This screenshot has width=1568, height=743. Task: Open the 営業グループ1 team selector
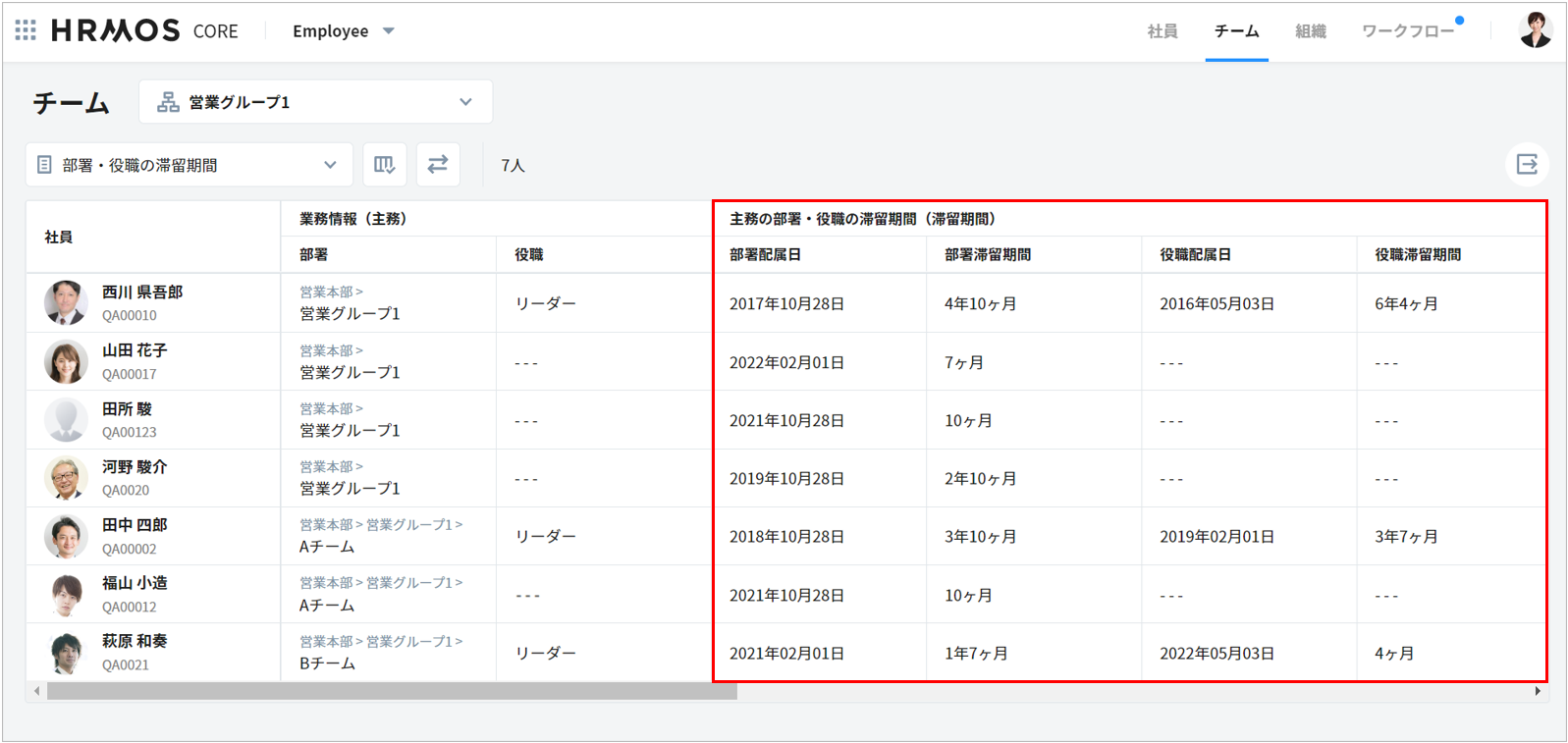315,102
